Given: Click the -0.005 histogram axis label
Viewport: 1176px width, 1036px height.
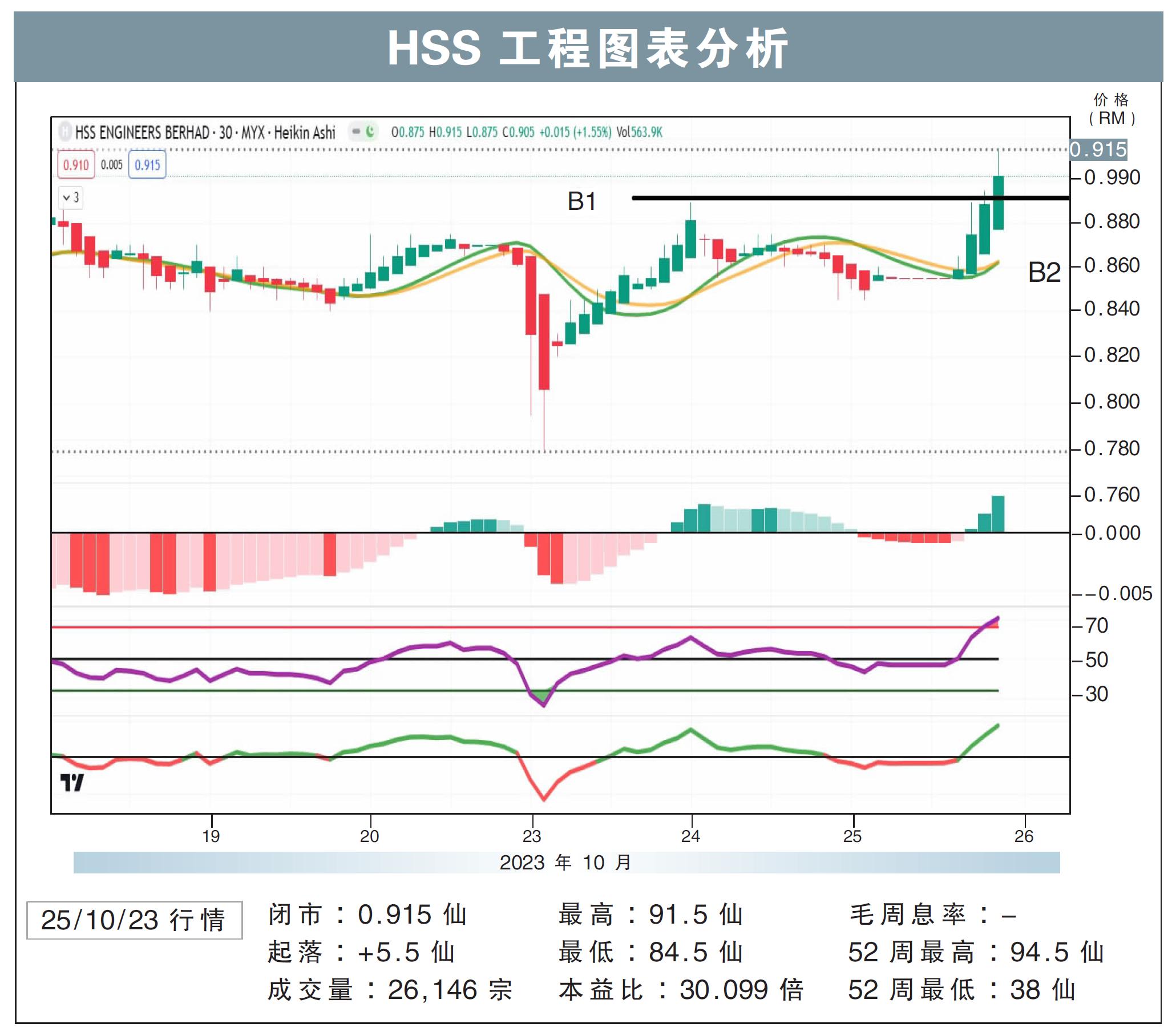Looking at the screenshot, I should click(x=1119, y=594).
